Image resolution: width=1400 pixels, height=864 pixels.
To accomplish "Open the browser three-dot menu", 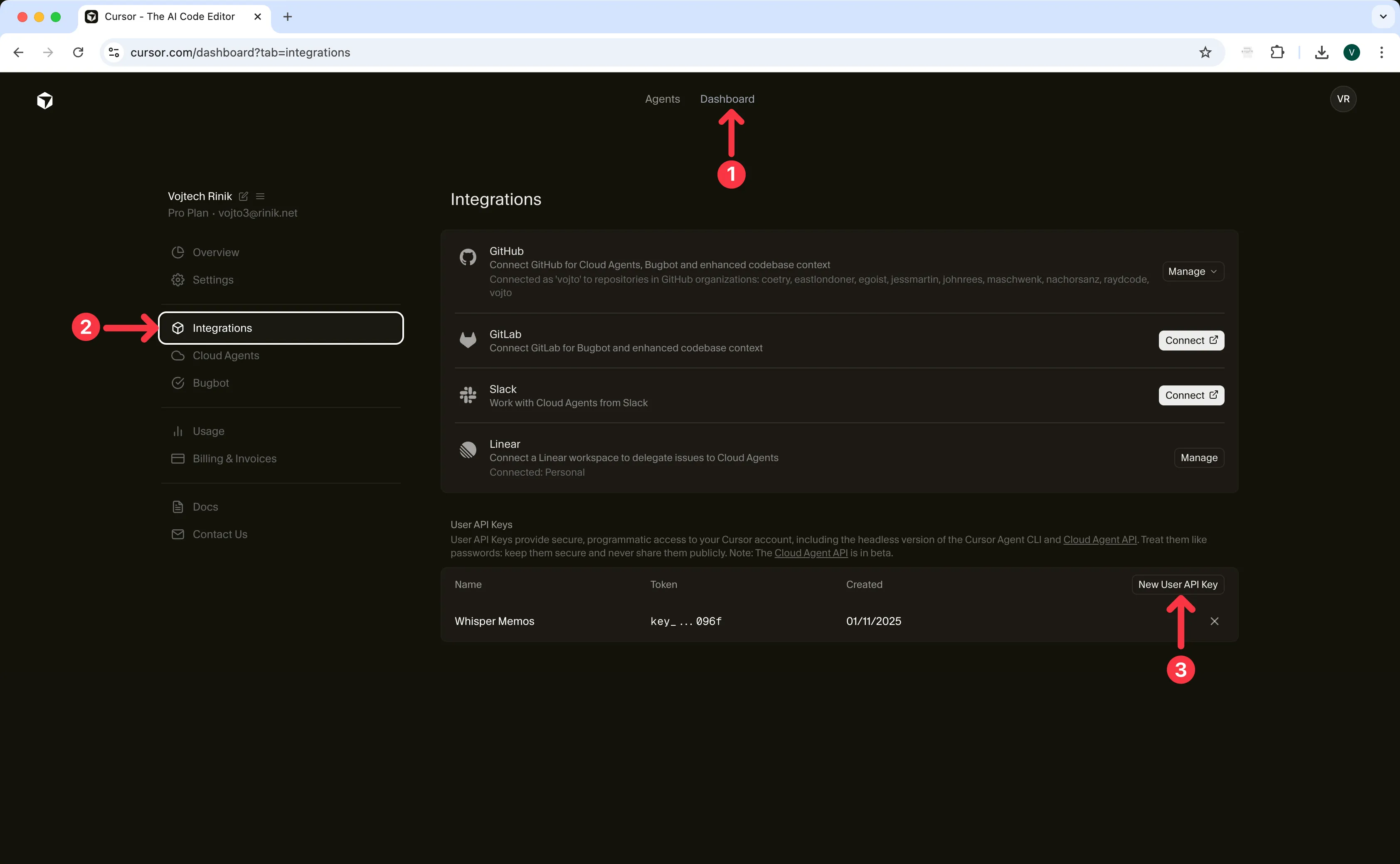I will [x=1382, y=52].
